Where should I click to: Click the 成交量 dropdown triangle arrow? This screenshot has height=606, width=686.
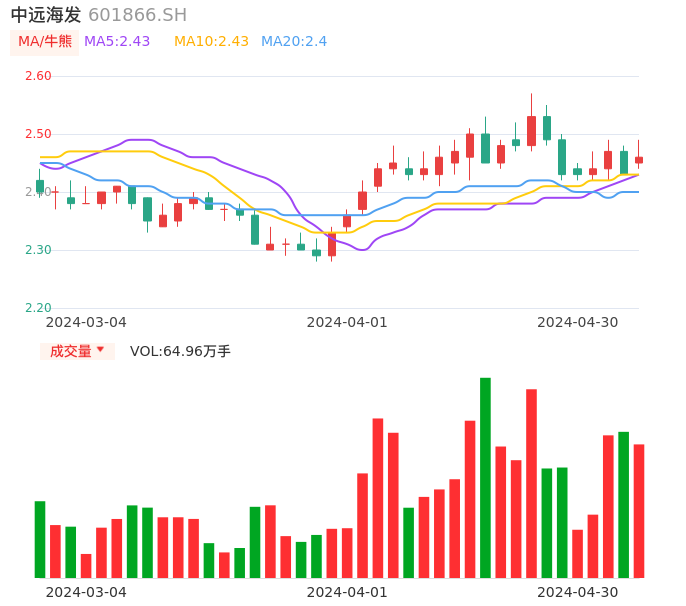coord(100,350)
